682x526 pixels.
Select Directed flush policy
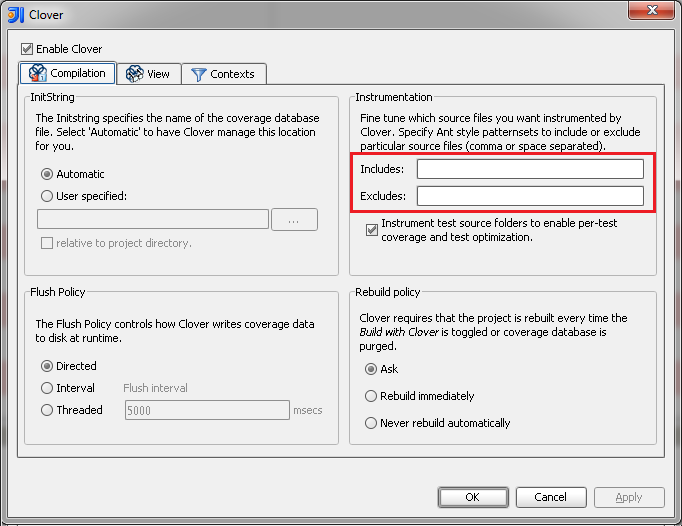(46, 366)
